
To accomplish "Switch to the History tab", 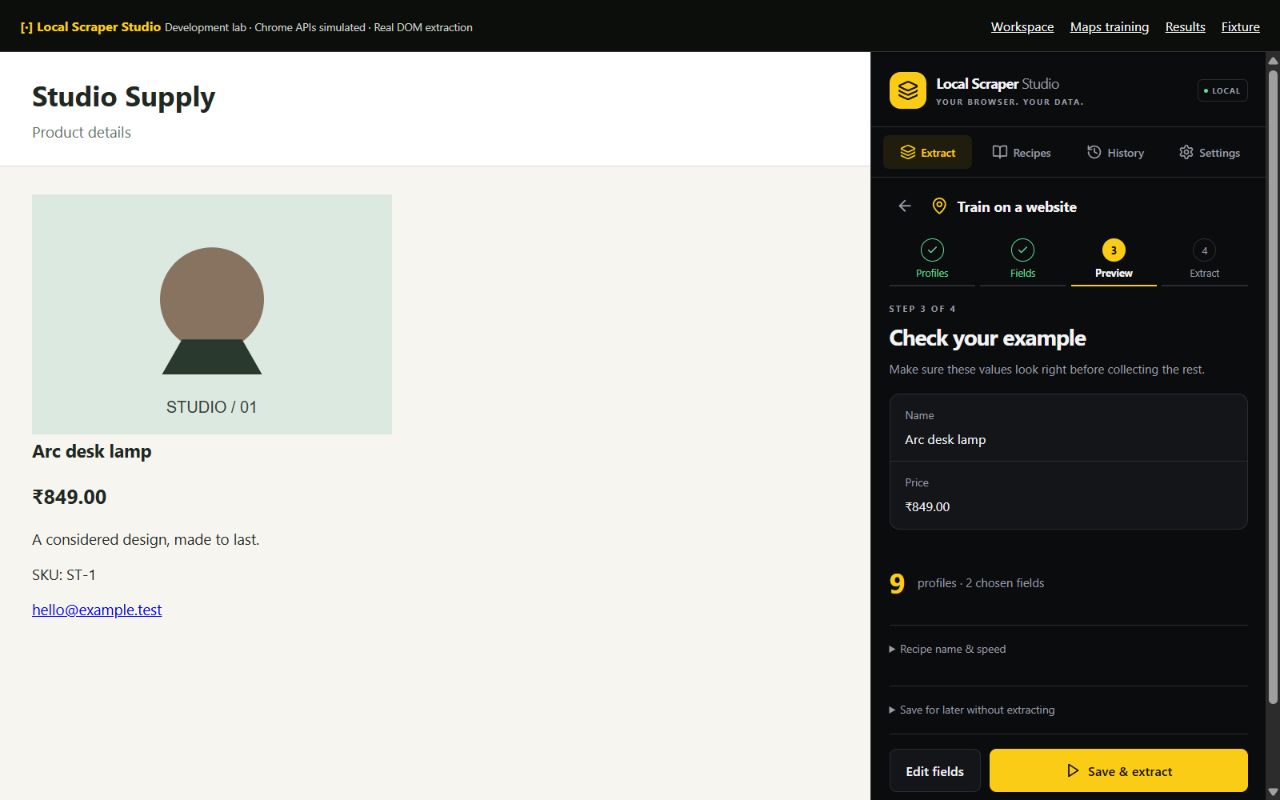I will 1115,152.
